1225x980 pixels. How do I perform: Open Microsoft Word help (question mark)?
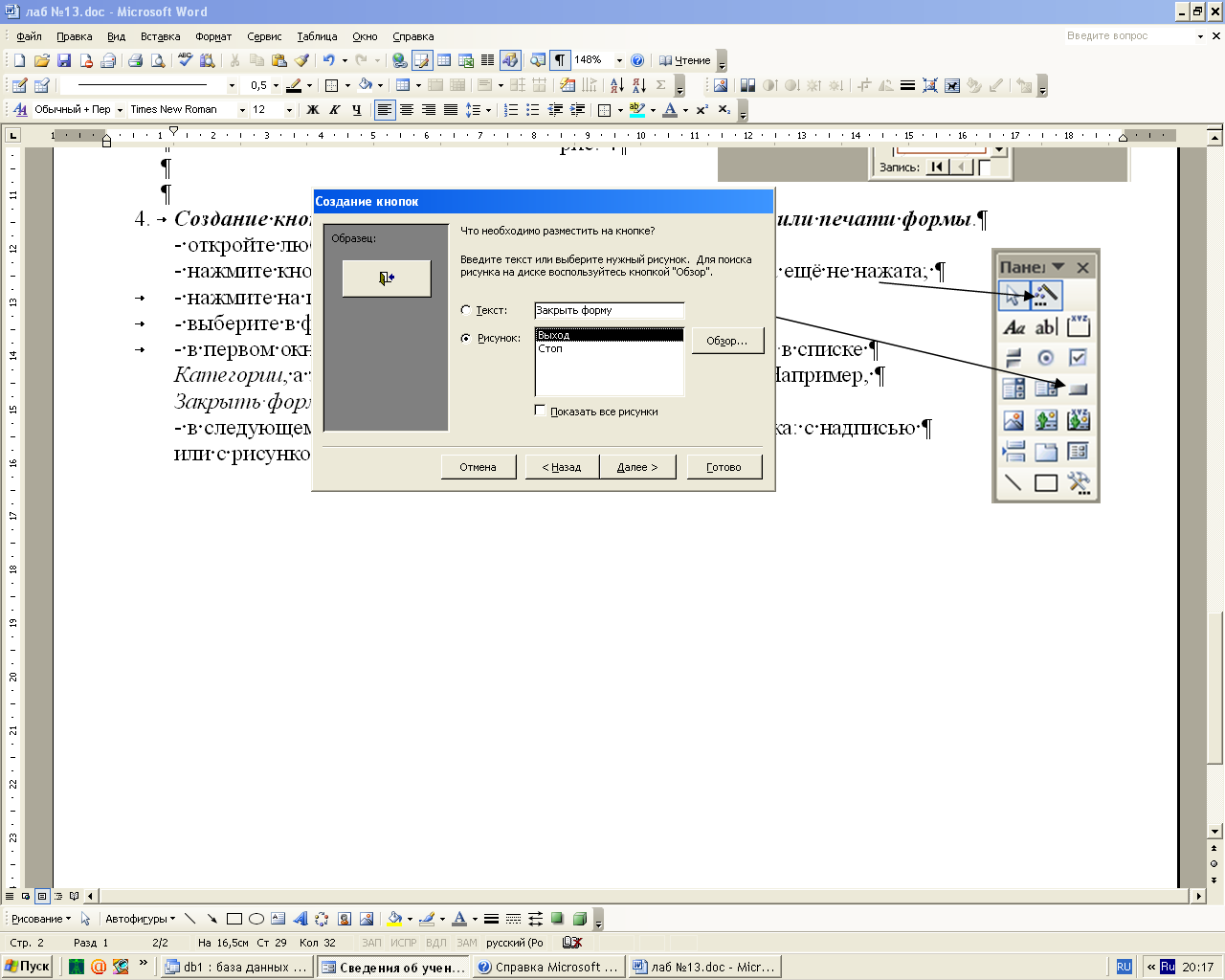pos(637,60)
